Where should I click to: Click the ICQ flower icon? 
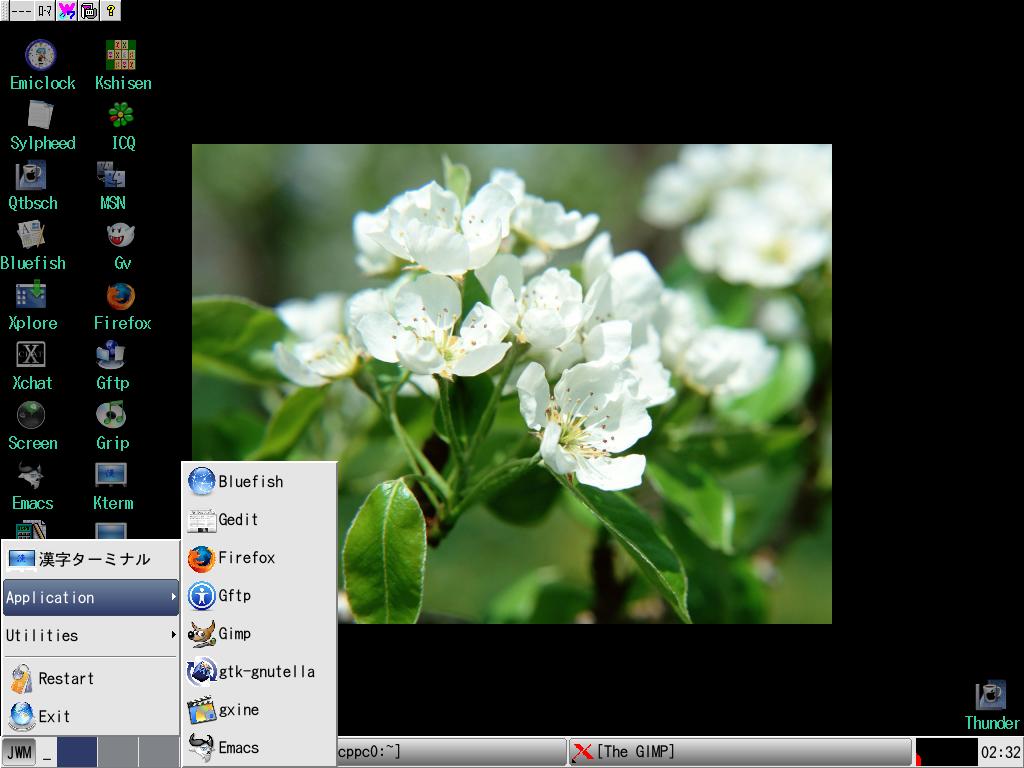click(121, 116)
